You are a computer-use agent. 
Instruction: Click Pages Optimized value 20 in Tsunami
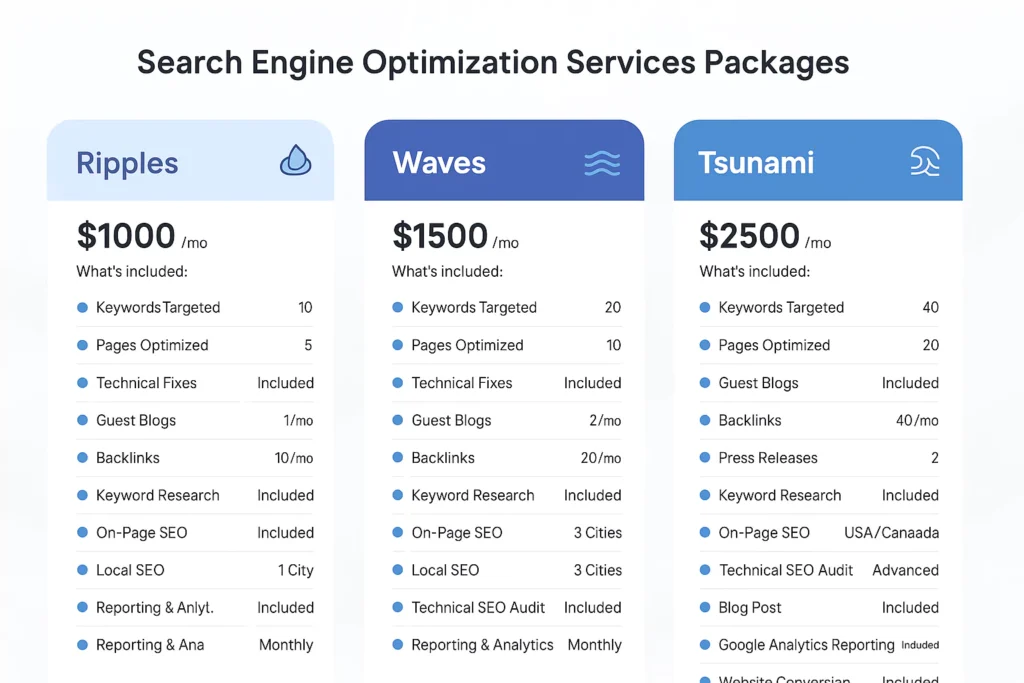click(x=931, y=345)
